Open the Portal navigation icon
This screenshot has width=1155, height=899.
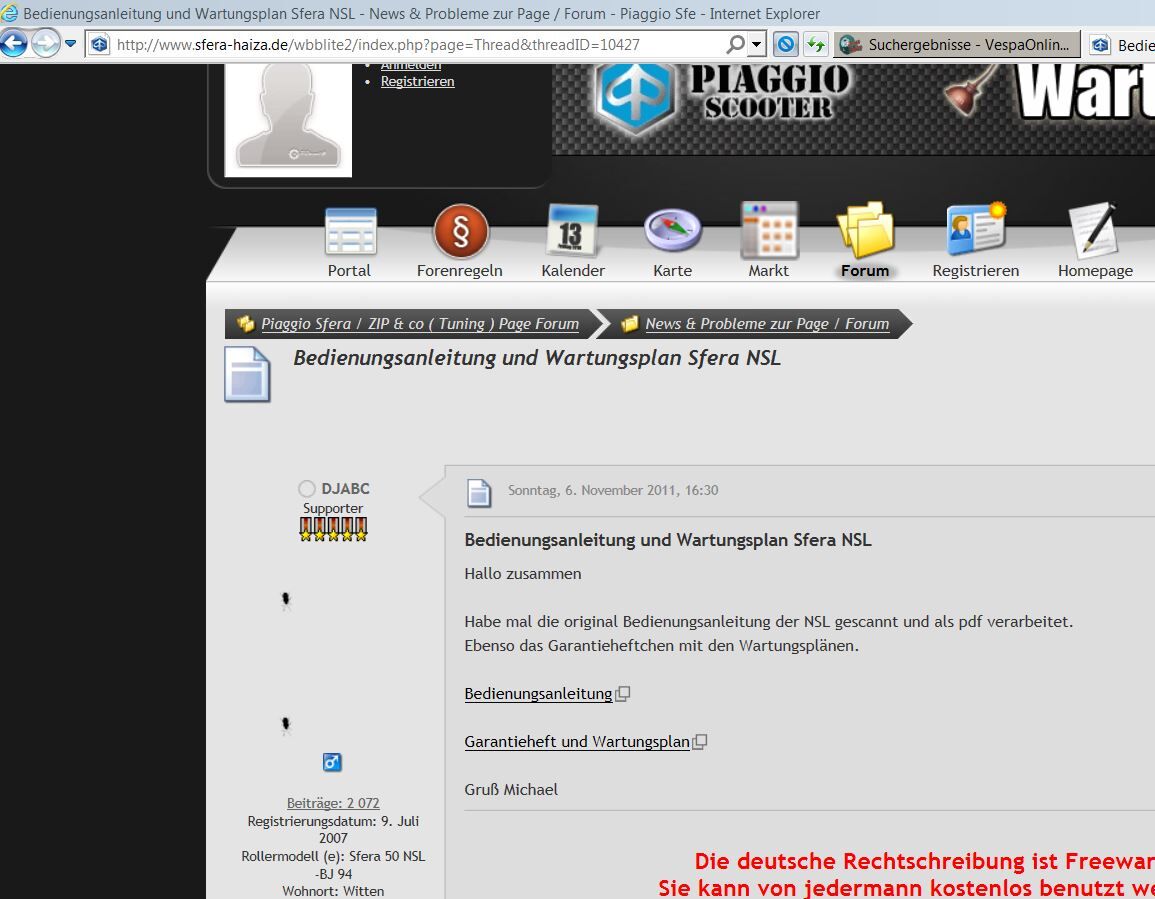[x=350, y=232]
